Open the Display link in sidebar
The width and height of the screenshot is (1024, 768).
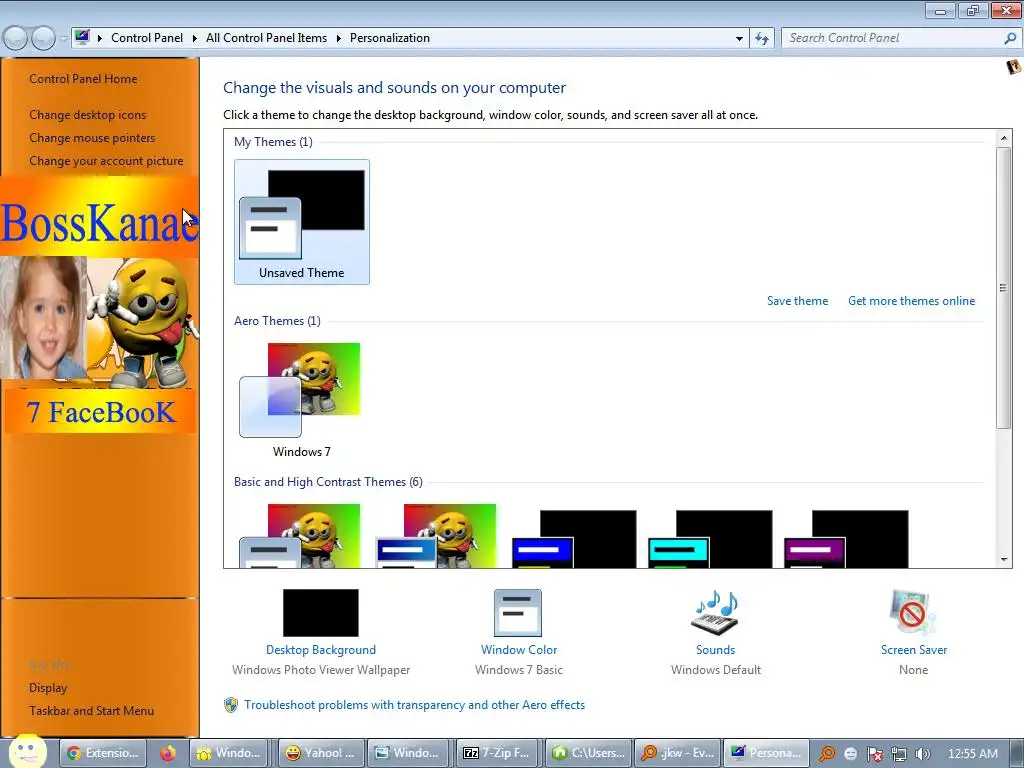[x=48, y=688]
